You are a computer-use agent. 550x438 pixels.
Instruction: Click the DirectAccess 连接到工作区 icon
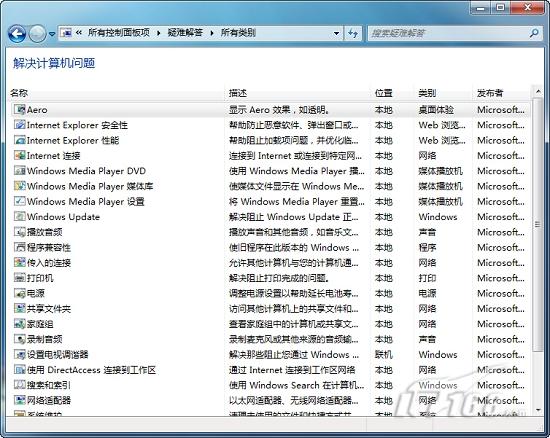click(x=20, y=370)
